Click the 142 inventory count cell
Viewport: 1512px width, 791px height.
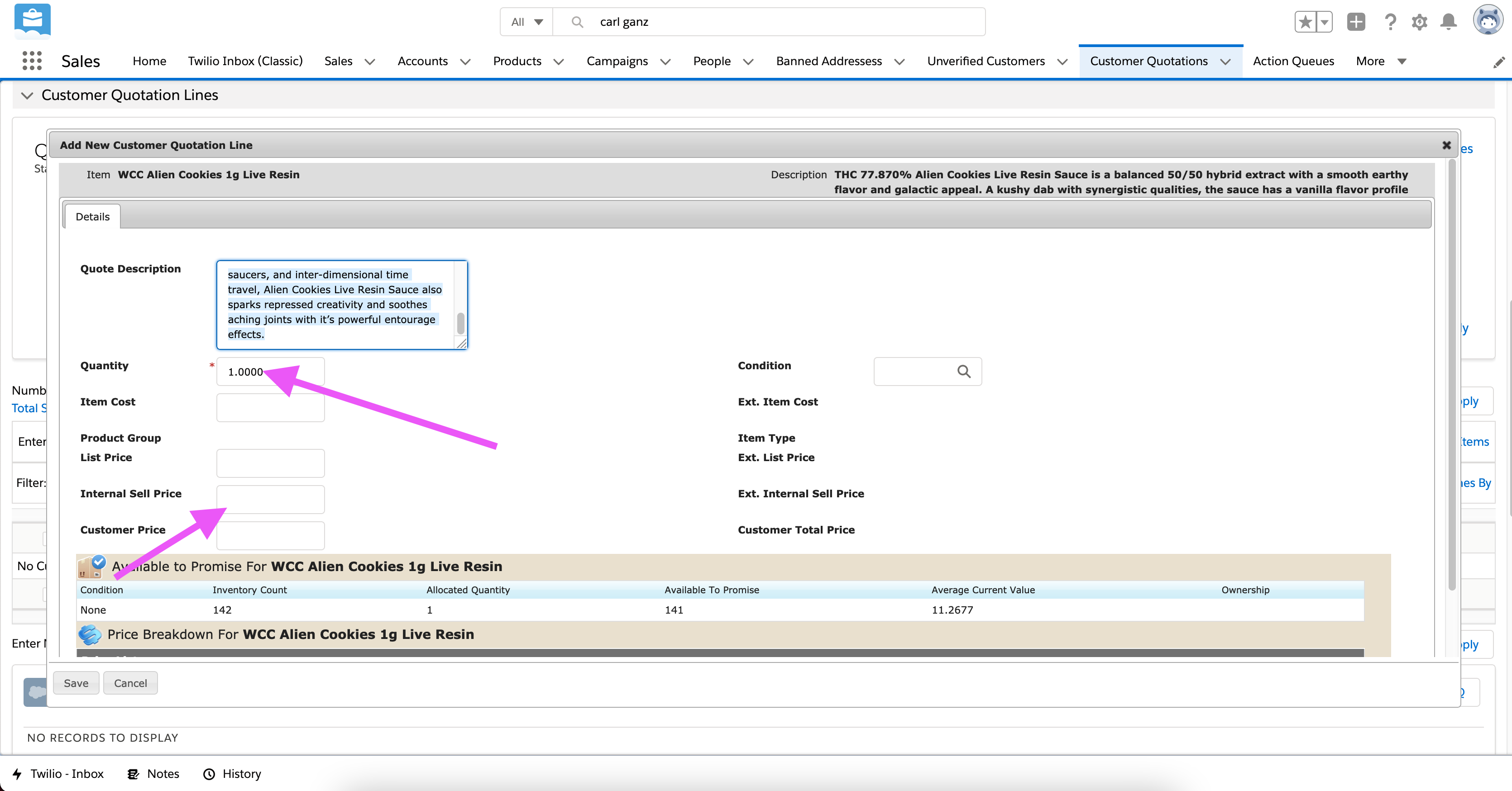[222, 610]
